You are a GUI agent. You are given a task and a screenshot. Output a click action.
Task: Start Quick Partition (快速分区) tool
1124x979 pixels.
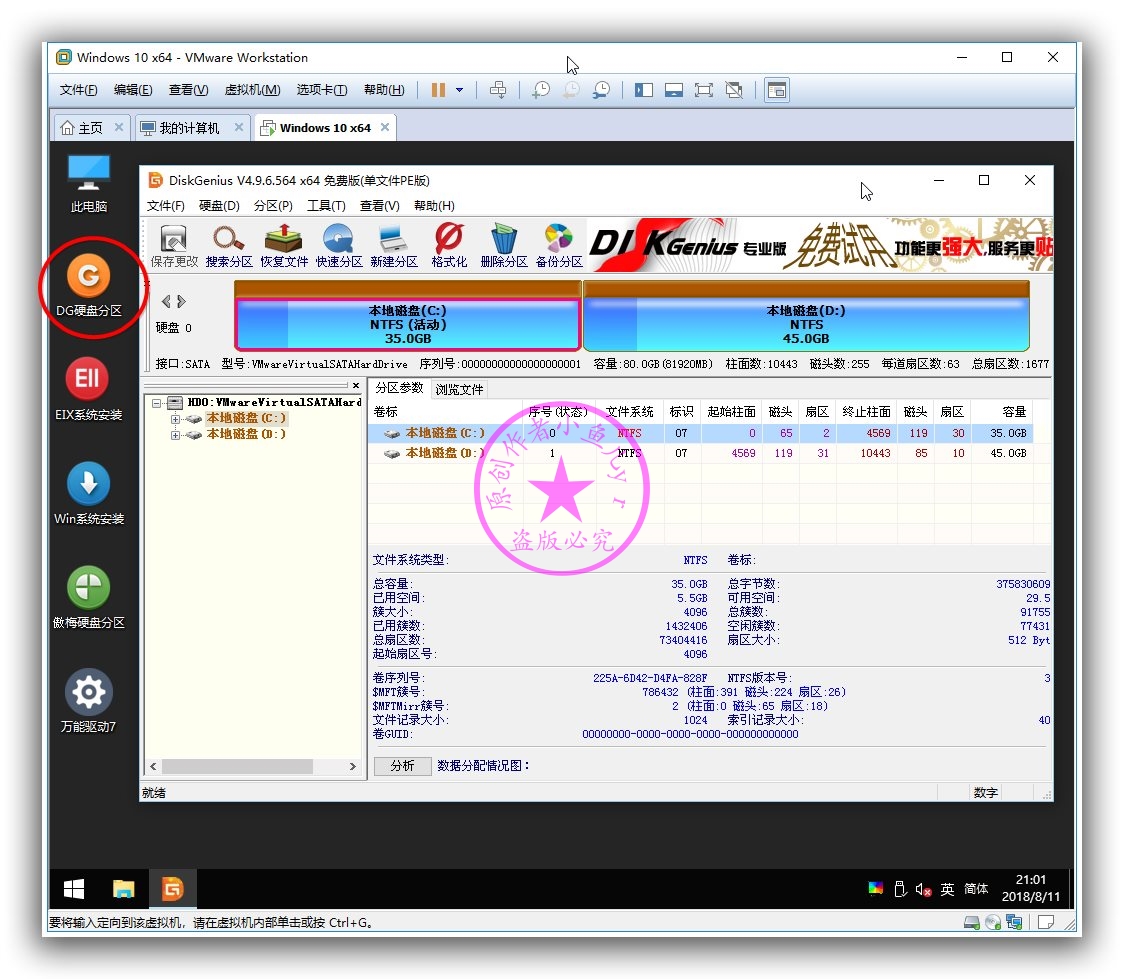[x=338, y=245]
